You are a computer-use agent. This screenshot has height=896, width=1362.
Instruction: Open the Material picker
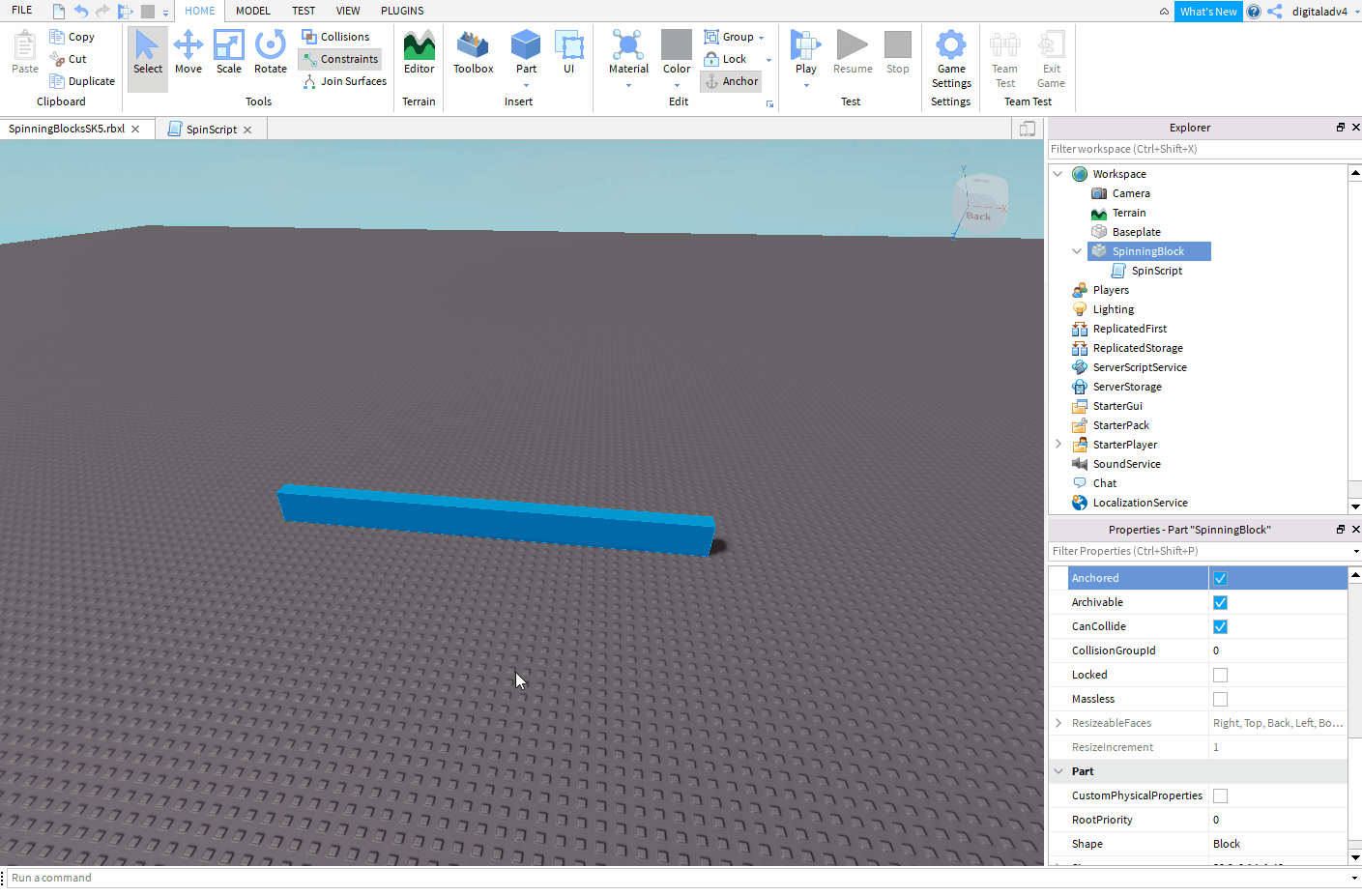pyautogui.click(x=628, y=53)
